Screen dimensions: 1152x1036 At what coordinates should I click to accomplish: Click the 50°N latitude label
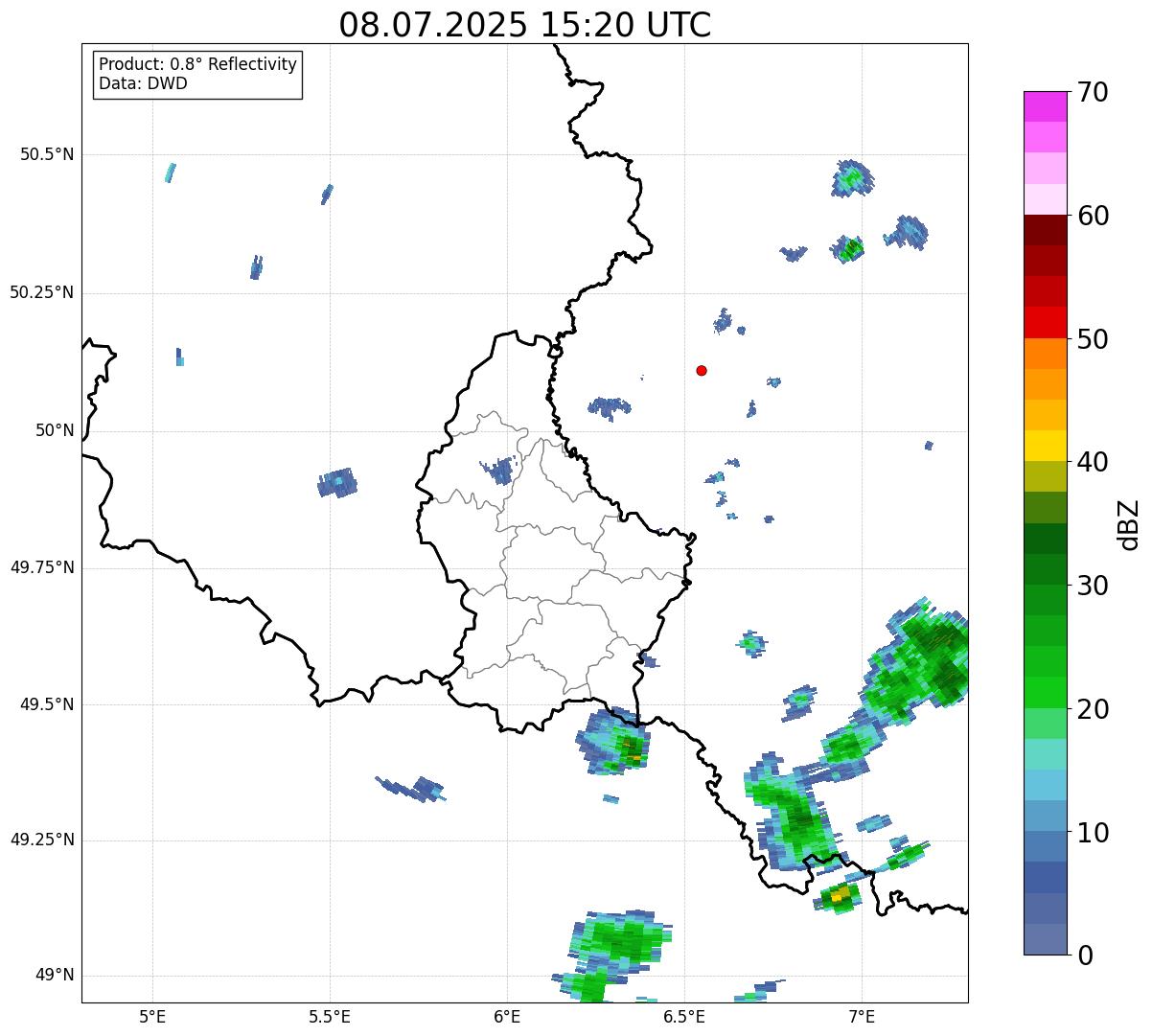click(55, 430)
